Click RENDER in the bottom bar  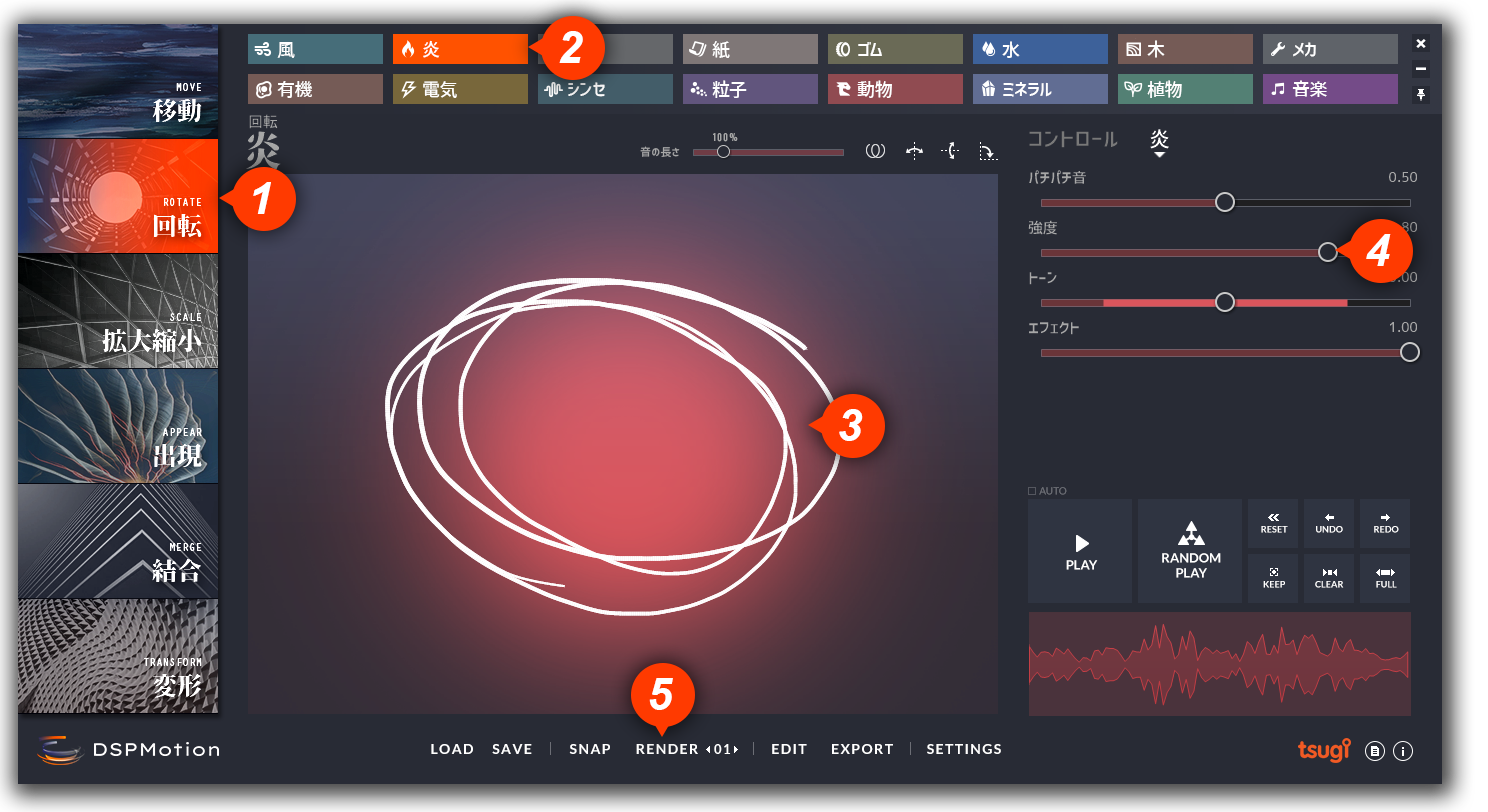pyautogui.click(x=667, y=749)
